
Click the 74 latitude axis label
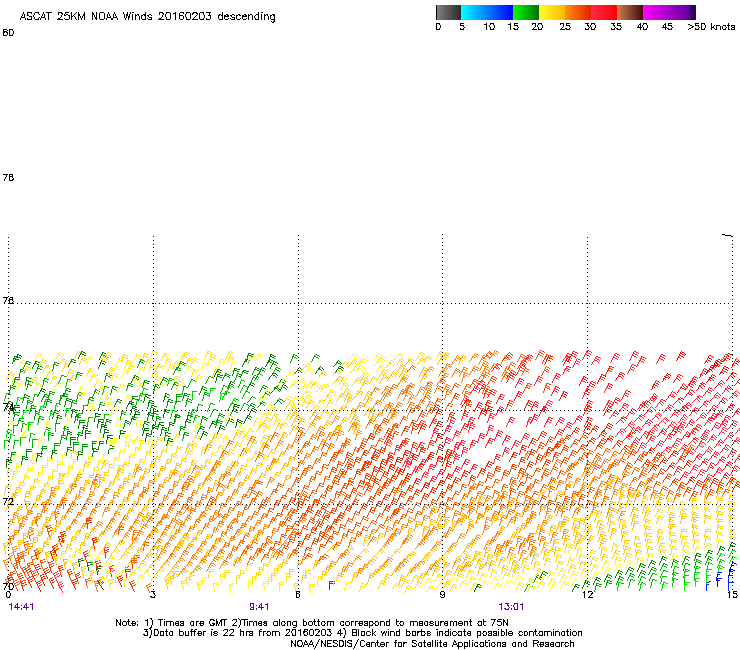(8, 406)
